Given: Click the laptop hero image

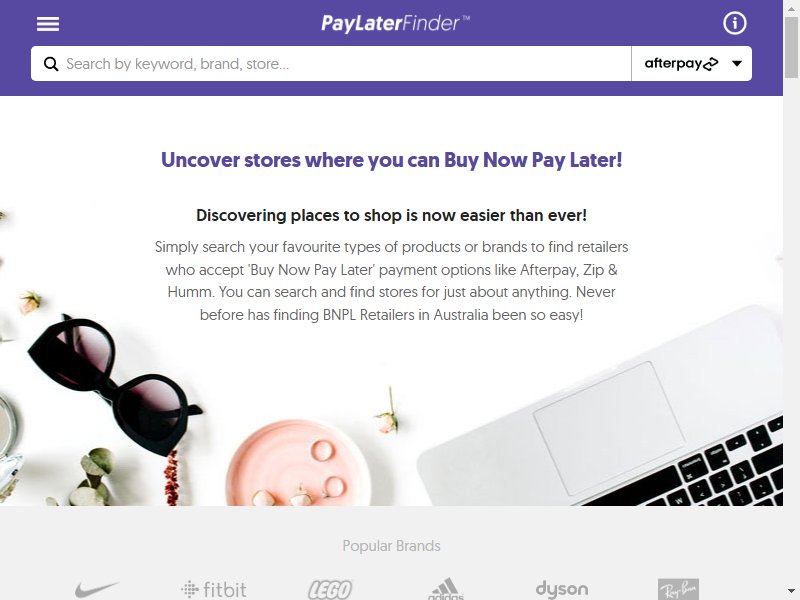Looking at the screenshot, I should (601, 407).
